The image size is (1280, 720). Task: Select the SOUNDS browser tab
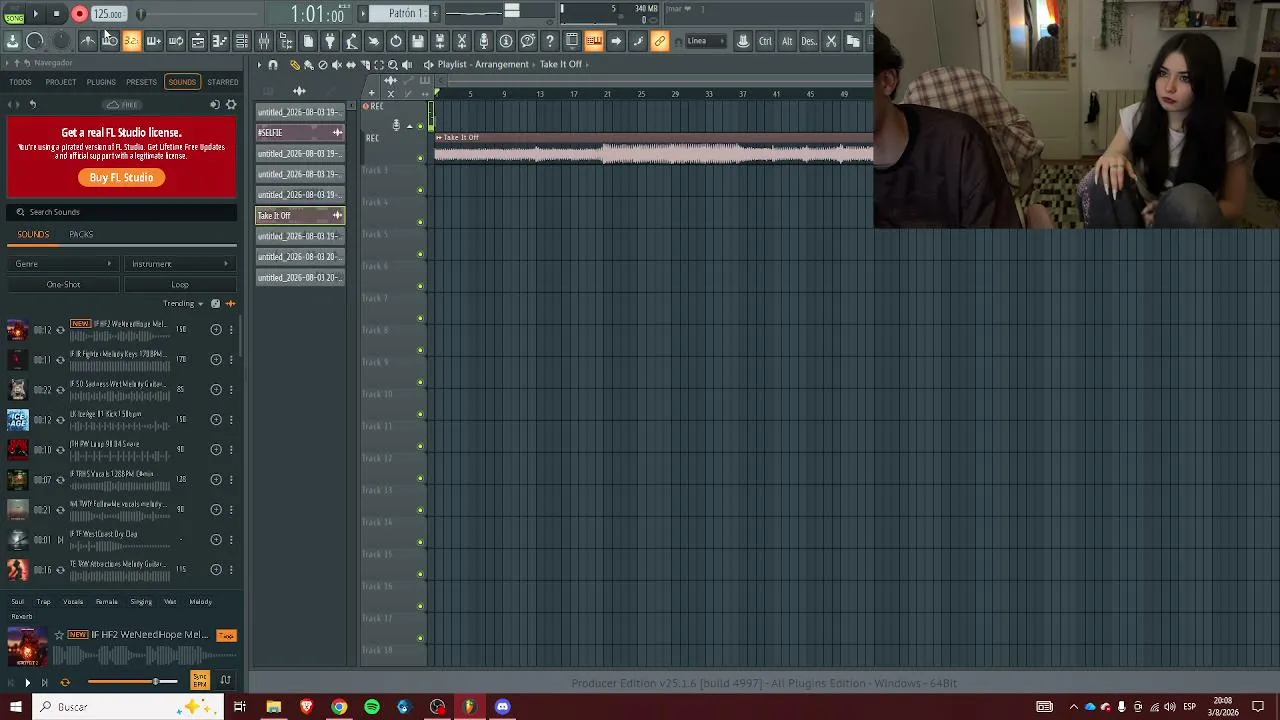click(182, 82)
